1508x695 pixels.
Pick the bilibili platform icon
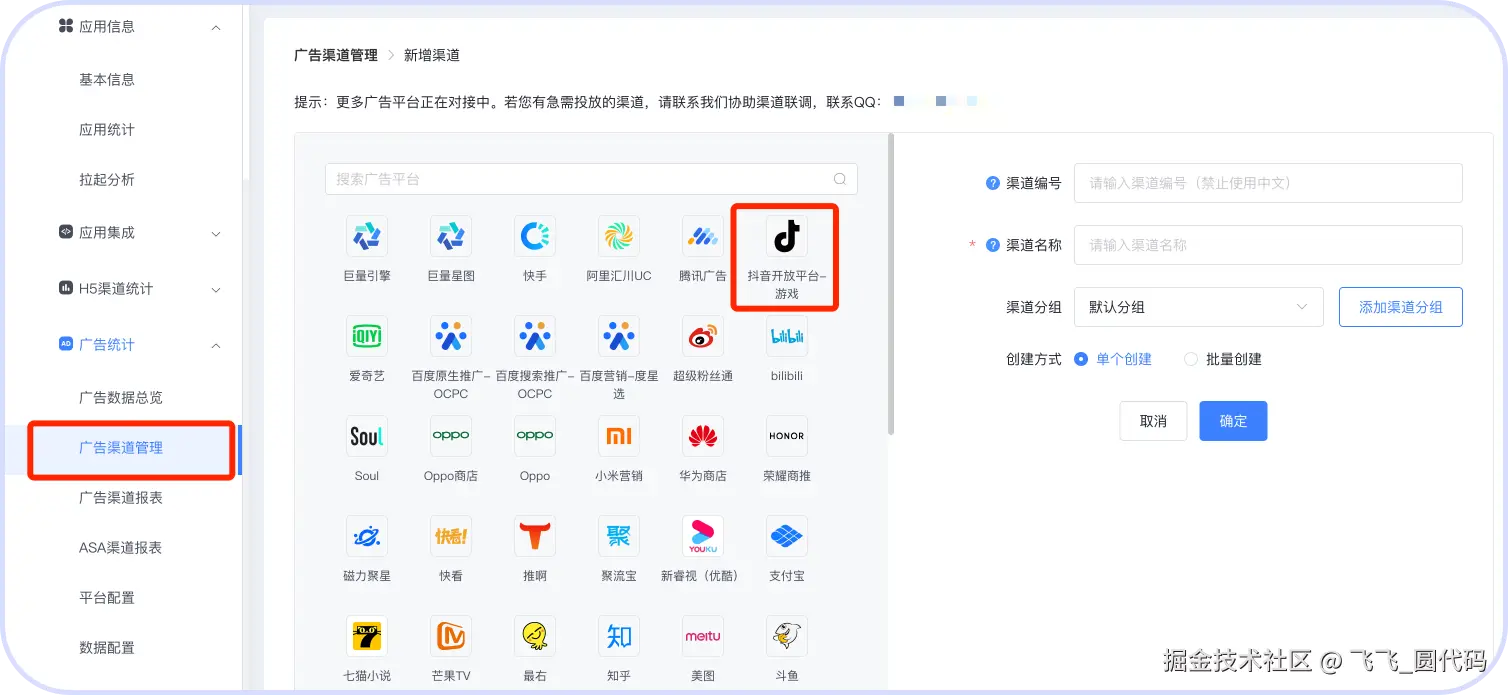pyautogui.click(x=787, y=337)
